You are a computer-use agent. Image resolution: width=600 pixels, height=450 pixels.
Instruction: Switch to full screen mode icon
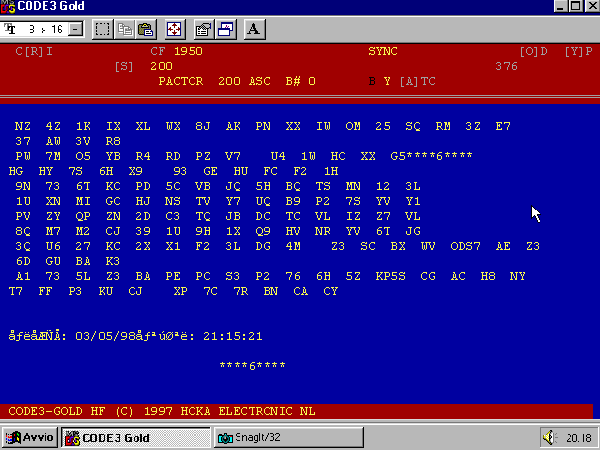click(174, 29)
